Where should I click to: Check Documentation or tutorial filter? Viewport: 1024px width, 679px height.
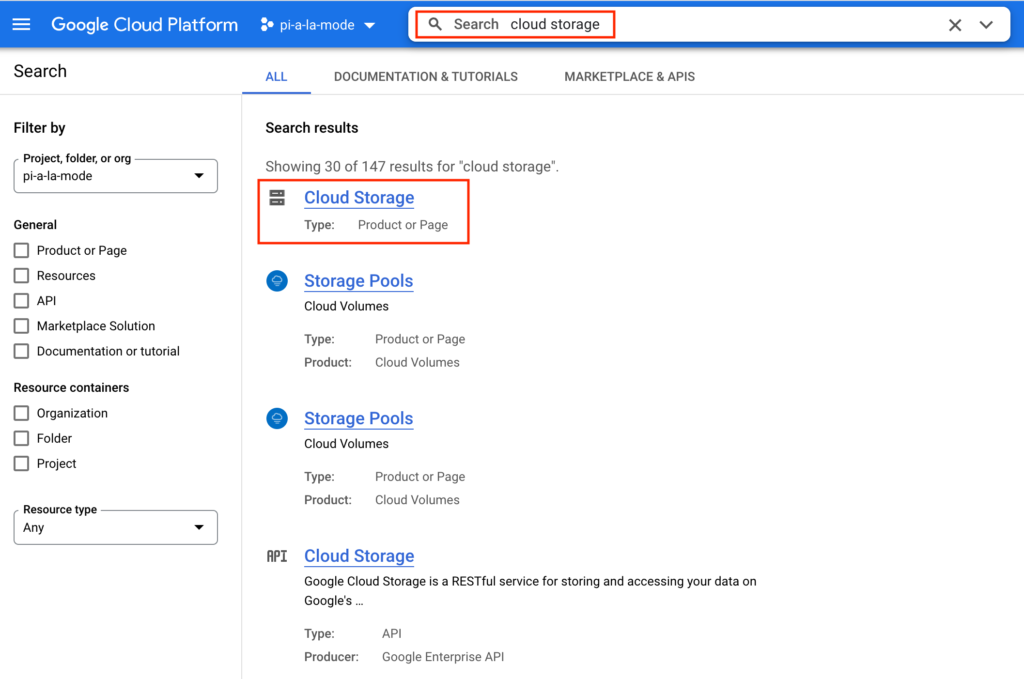pyautogui.click(x=22, y=351)
